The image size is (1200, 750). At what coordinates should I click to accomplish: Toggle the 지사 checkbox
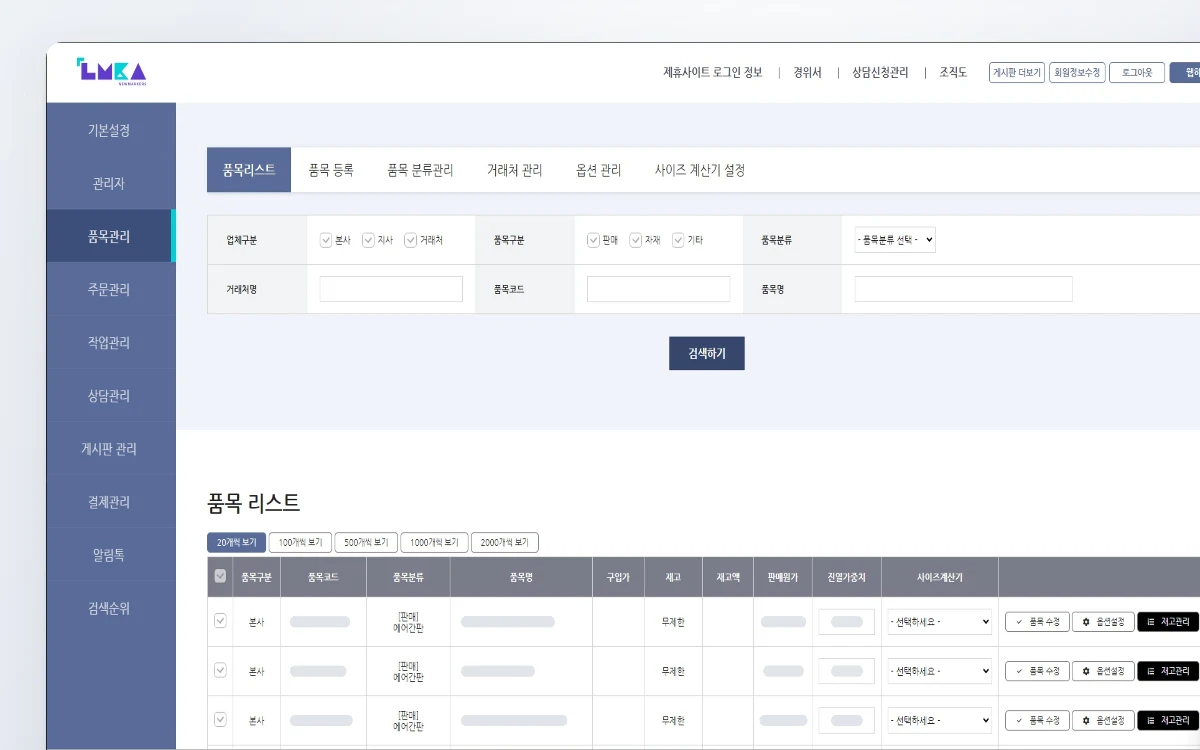tap(368, 240)
